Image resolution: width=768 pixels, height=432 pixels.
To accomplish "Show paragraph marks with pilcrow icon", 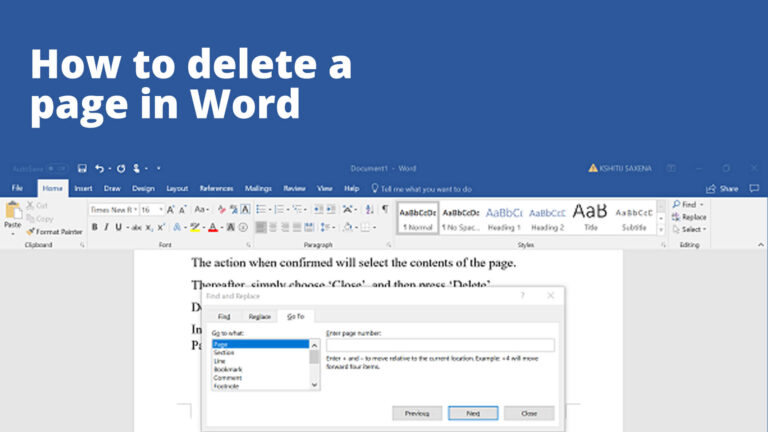I will coord(385,209).
